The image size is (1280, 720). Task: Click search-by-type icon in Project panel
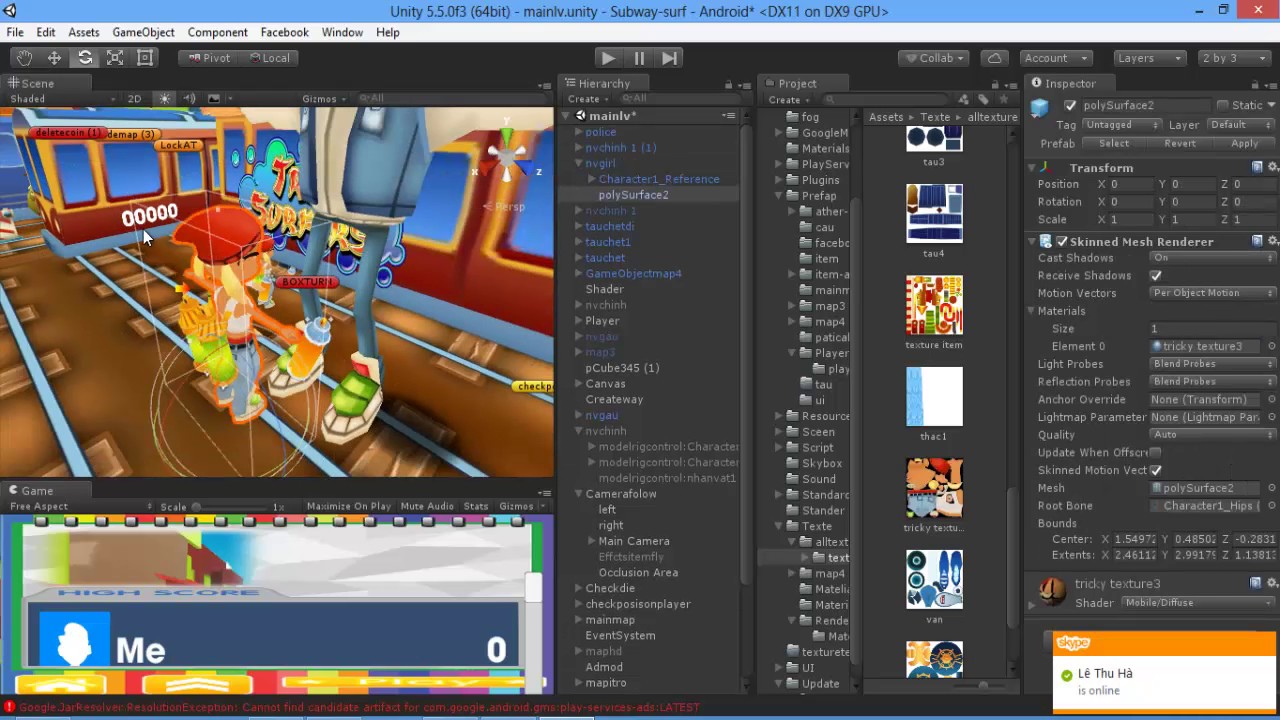pos(964,100)
